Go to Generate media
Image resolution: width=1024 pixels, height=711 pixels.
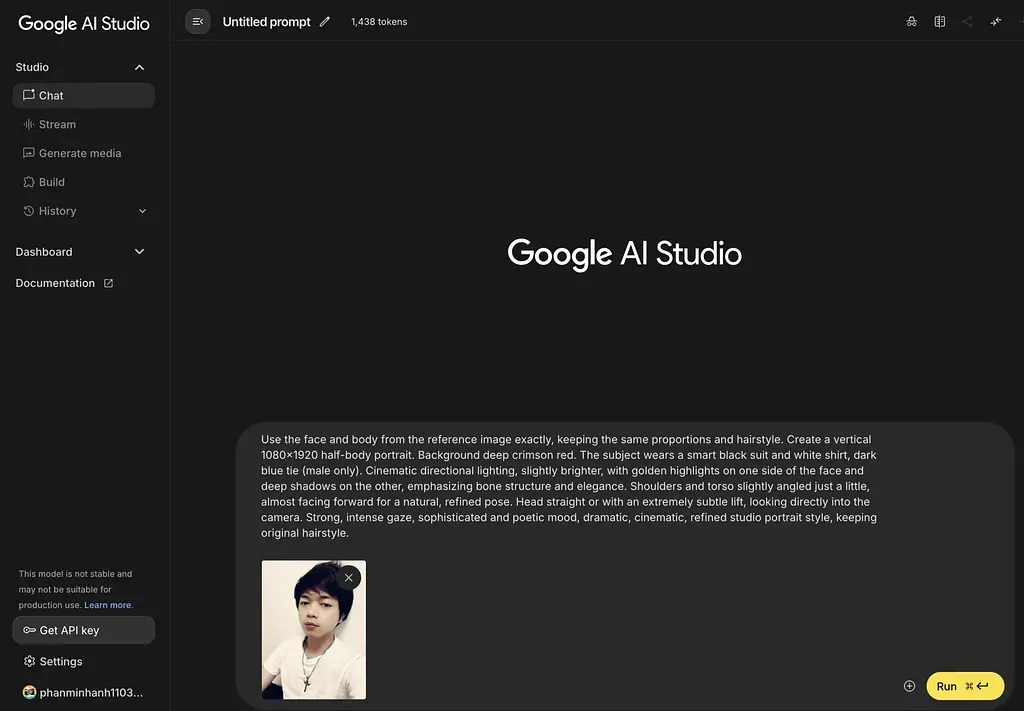tap(79, 153)
